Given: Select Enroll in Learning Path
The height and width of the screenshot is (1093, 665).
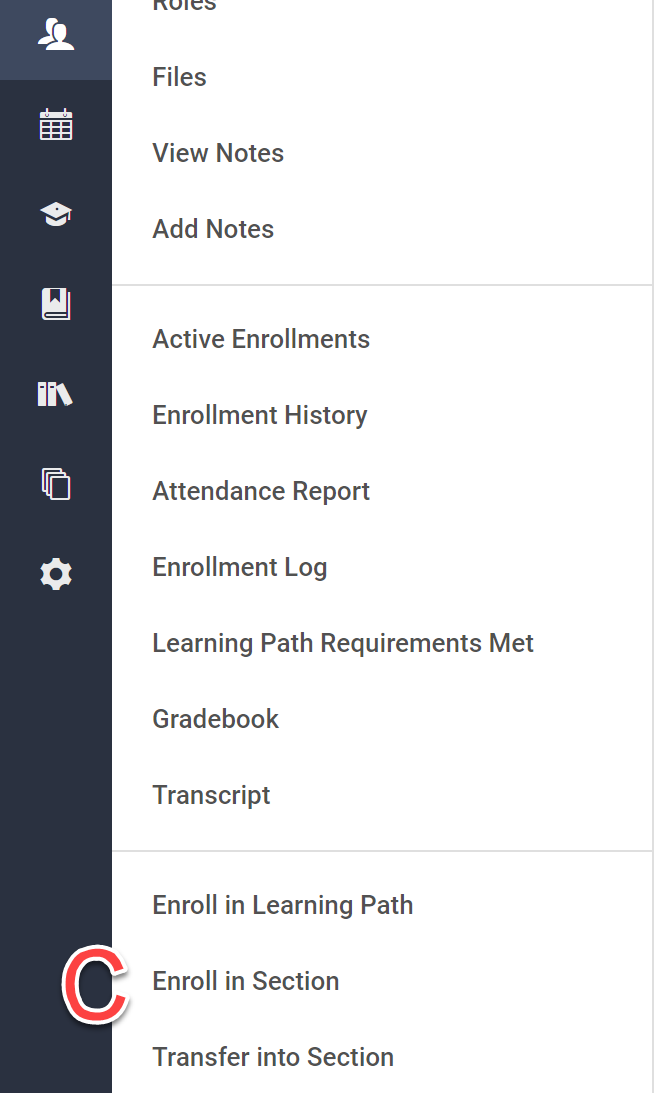Looking at the screenshot, I should 283,905.
